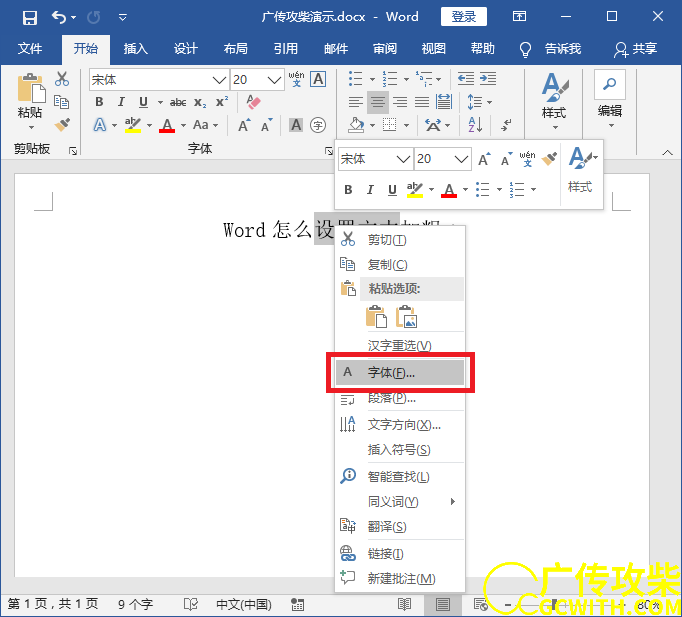This screenshot has width=682, height=617.
Task: Click enclosed character 字 icon
Action: coord(318,125)
